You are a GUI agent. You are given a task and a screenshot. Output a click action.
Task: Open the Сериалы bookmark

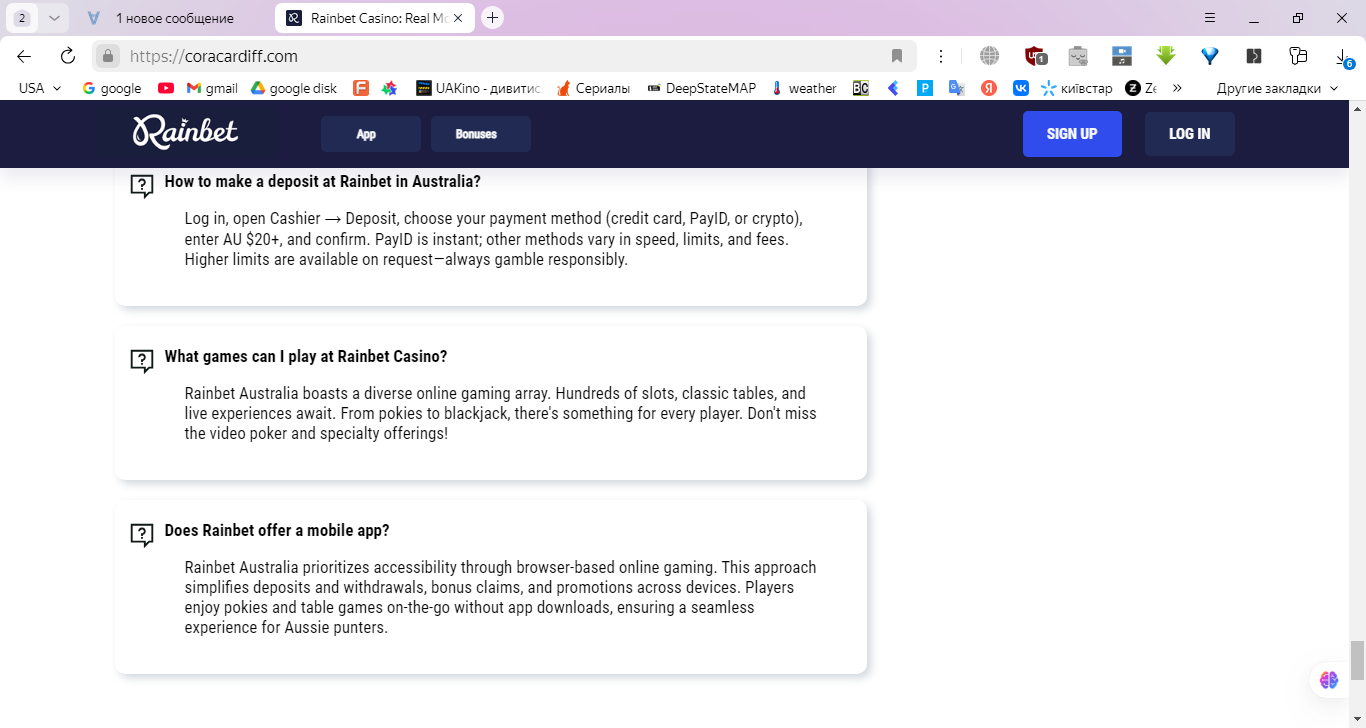[x=593, y=88]
